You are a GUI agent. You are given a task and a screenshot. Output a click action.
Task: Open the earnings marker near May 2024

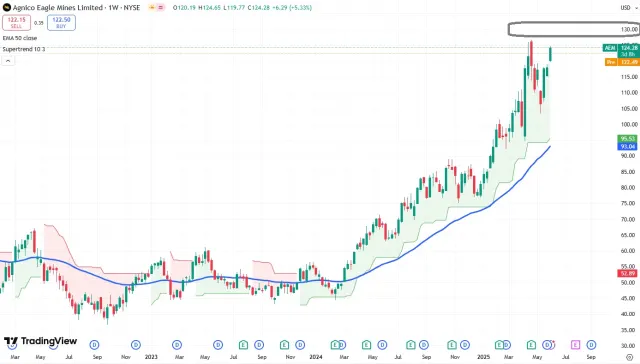(366, 345)
